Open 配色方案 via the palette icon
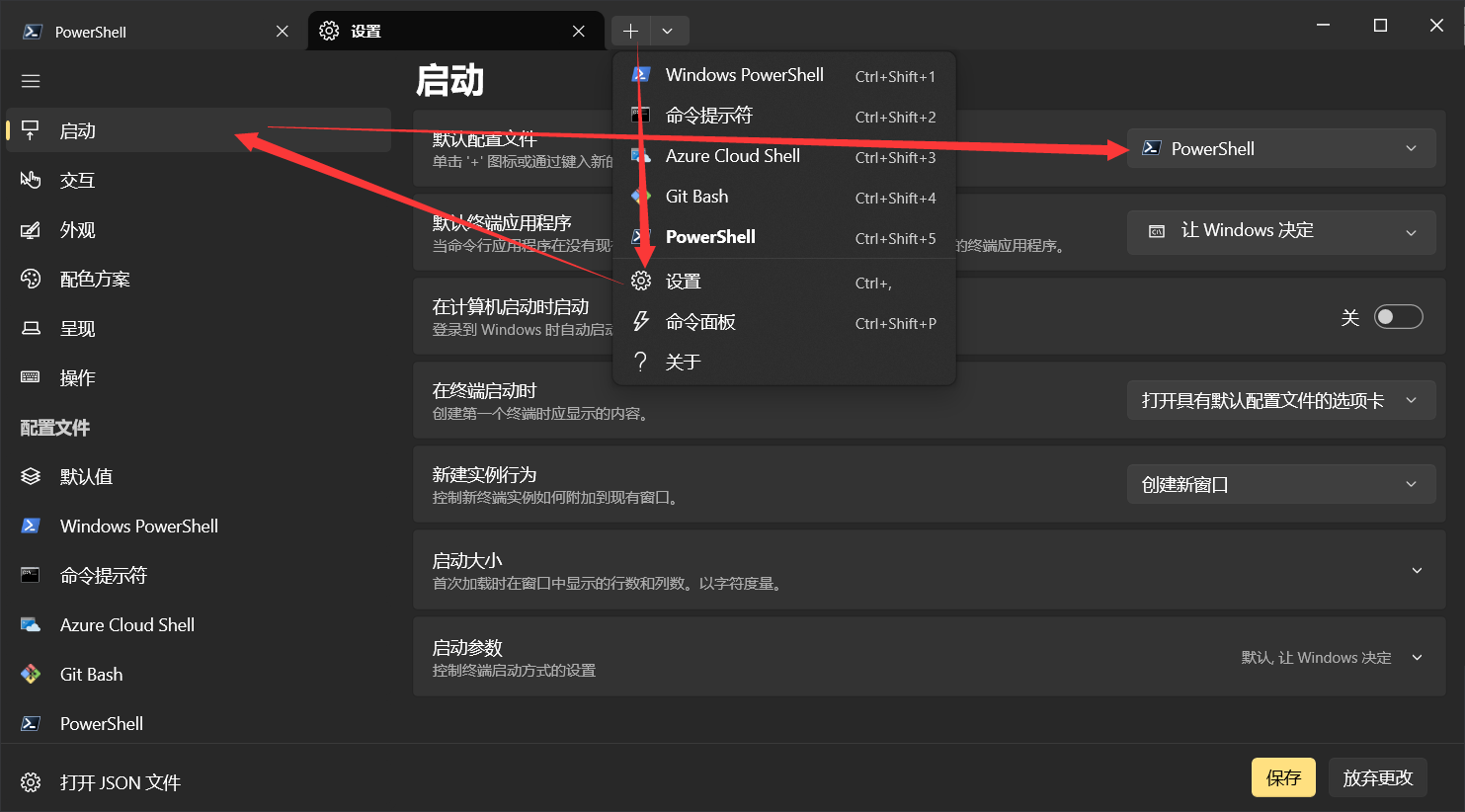1465x812 pixels. pyautogui.click(x=31, y=279)
